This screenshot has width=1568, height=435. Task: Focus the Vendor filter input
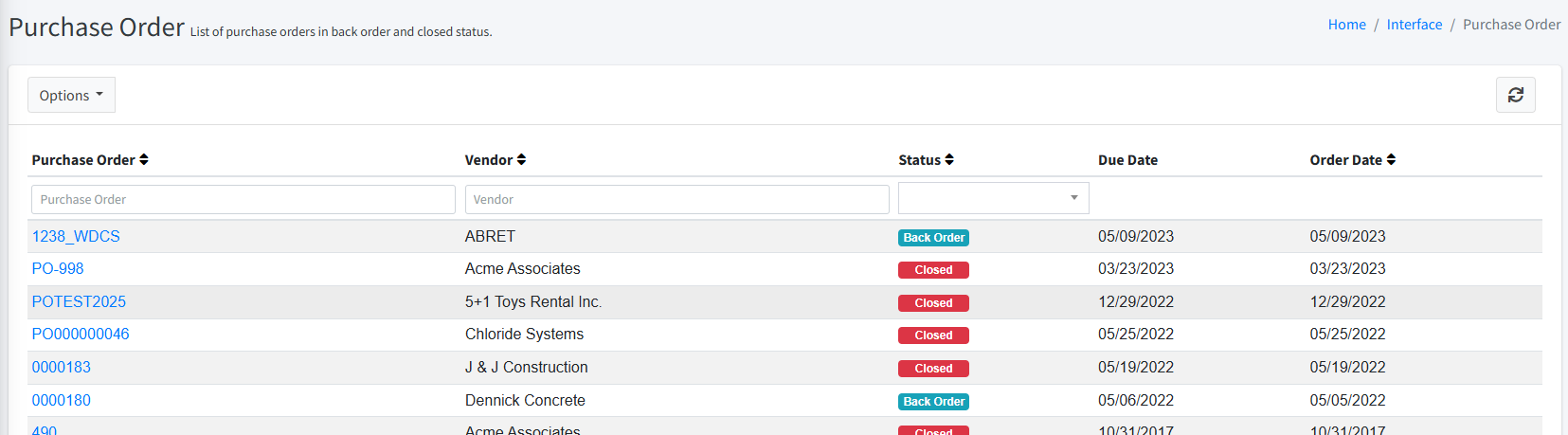(x=676, y=199)
